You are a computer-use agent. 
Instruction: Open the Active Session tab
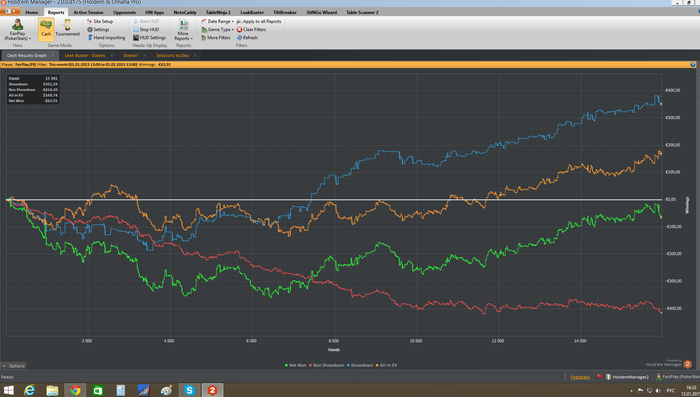point(88,12)
